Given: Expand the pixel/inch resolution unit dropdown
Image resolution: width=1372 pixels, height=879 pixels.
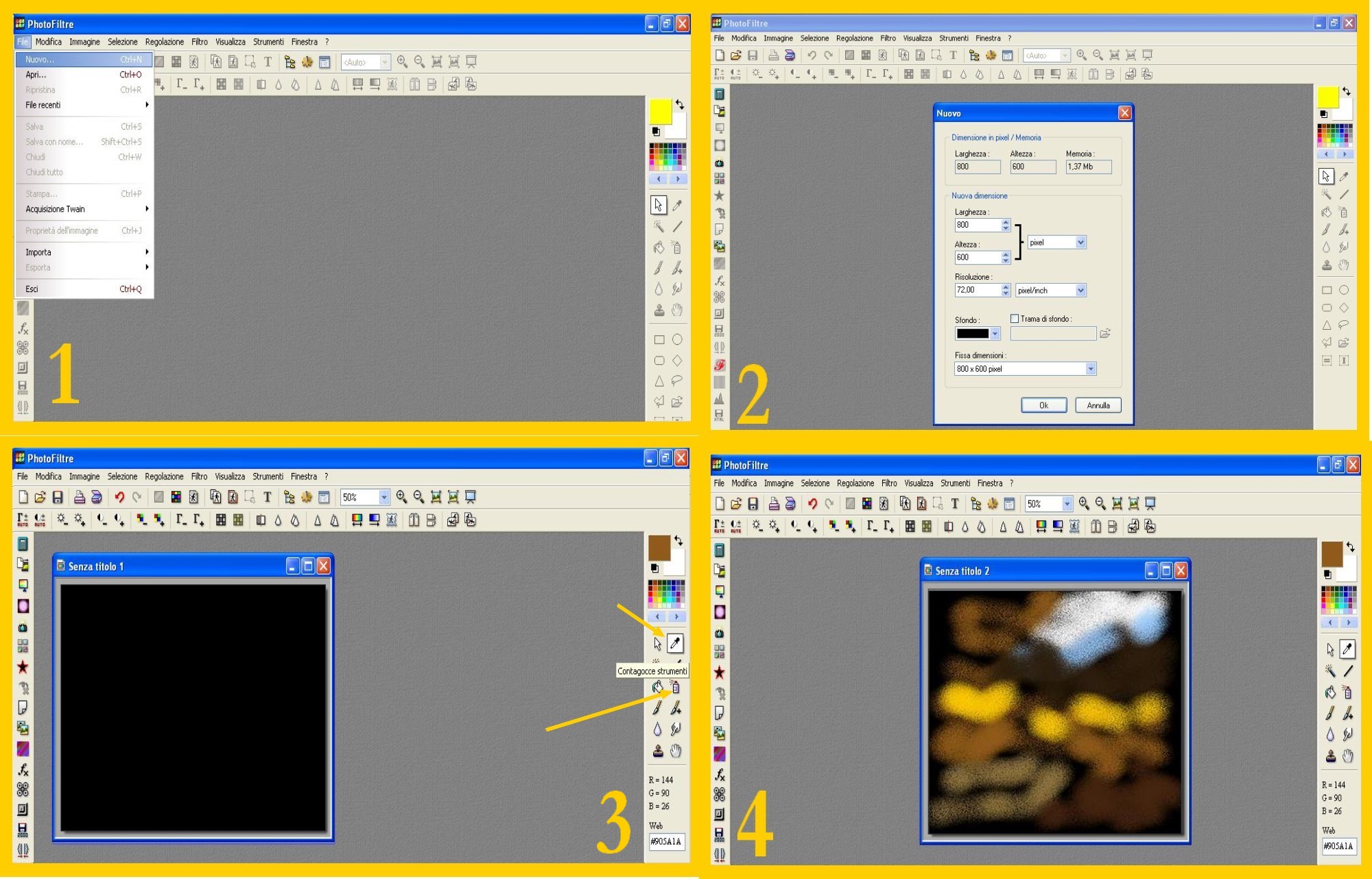Looking at the screenshot, I should [x=1080, y=291].
